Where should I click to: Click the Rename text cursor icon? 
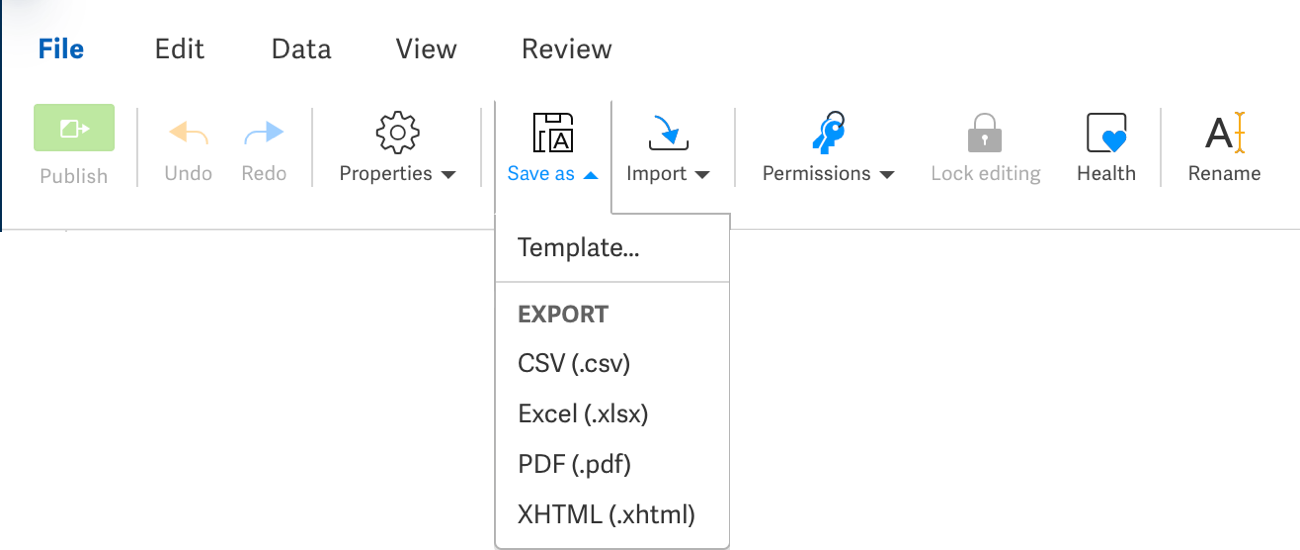1224,133
